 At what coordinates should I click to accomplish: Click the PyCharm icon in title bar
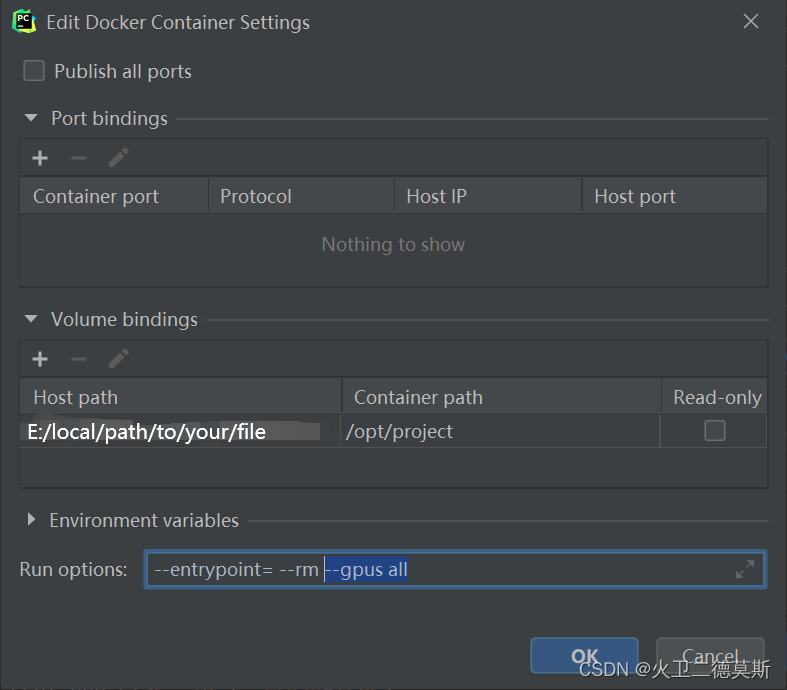point(24,22)
